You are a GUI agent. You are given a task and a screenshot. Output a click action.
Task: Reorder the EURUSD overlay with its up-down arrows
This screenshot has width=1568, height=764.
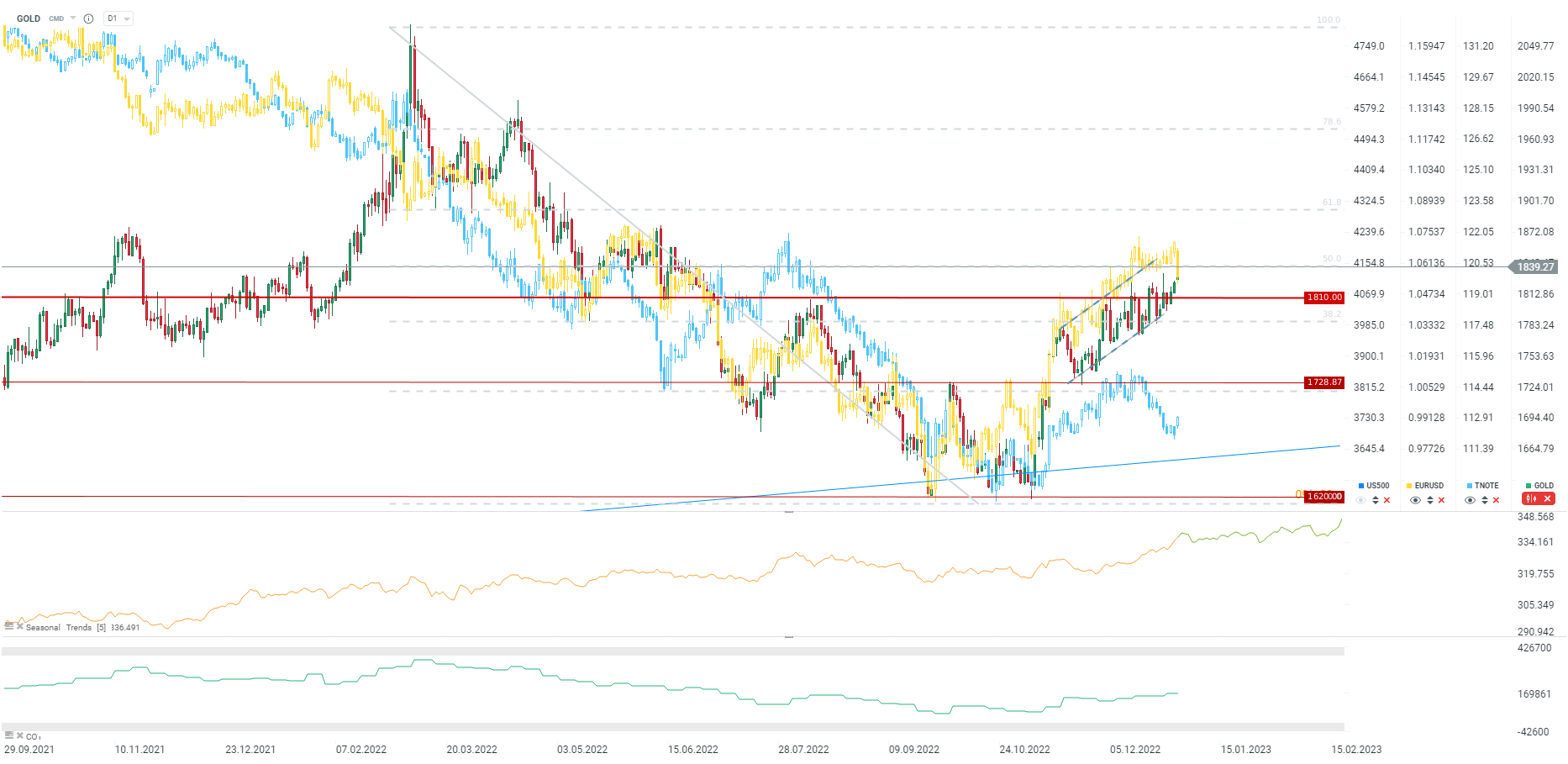click(x=1430, y=500)
